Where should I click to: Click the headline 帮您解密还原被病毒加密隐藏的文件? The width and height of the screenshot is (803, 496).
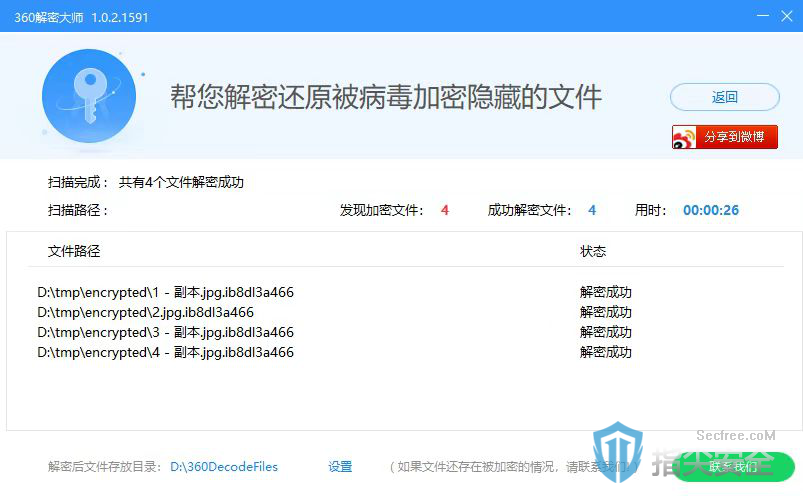tap(386, 97)
